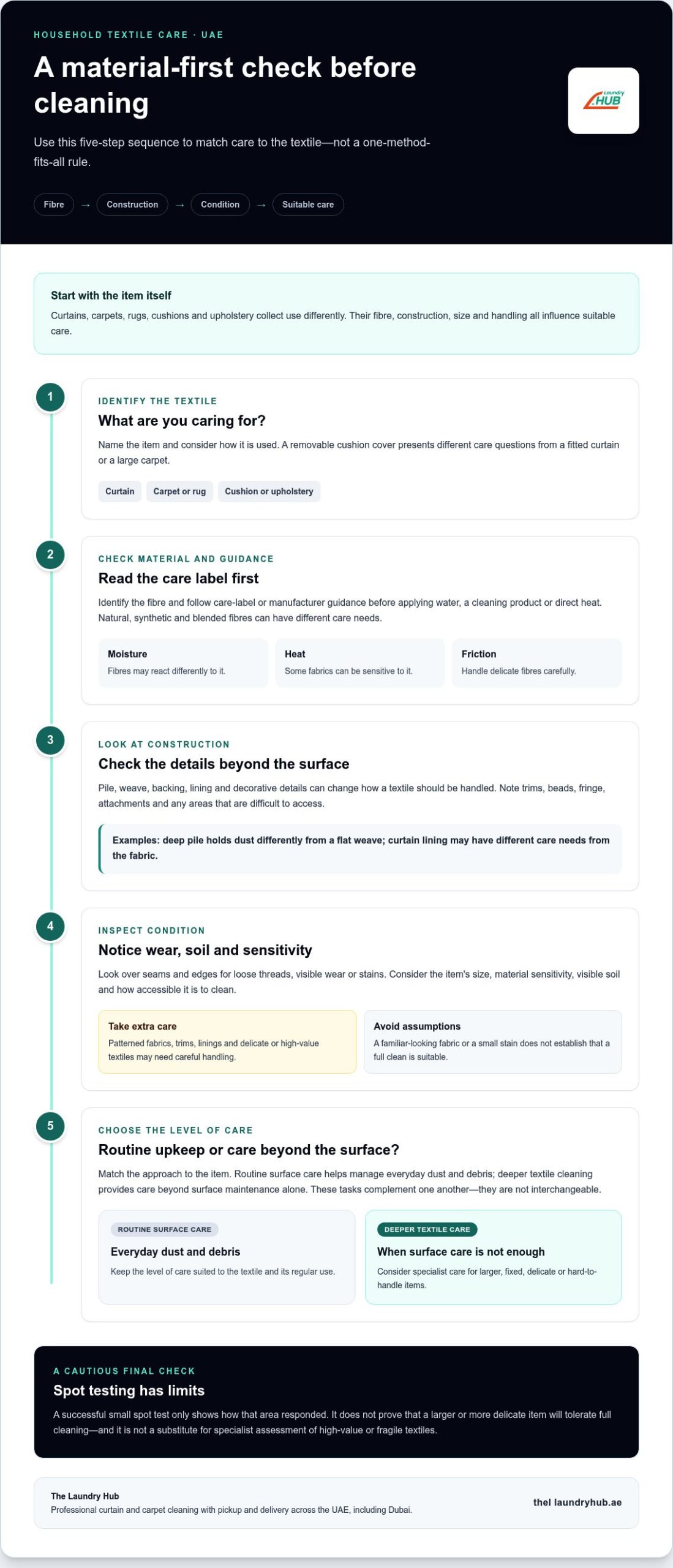Select the step 1 number circle
The image size is (673, 1568).
click(x=50, y=397)
